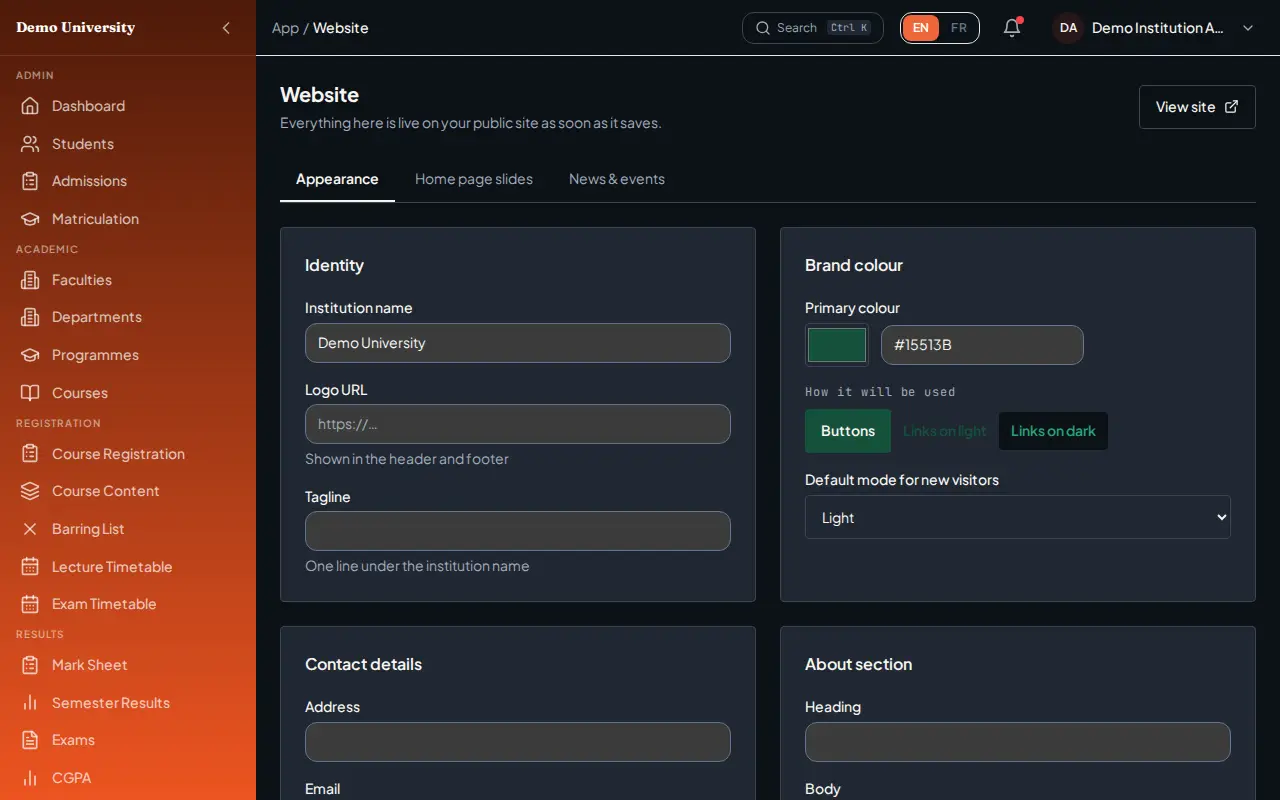The image size is (1280, 800).
Task: Open the Home page slides tab
Action: (x=474, y=179)
